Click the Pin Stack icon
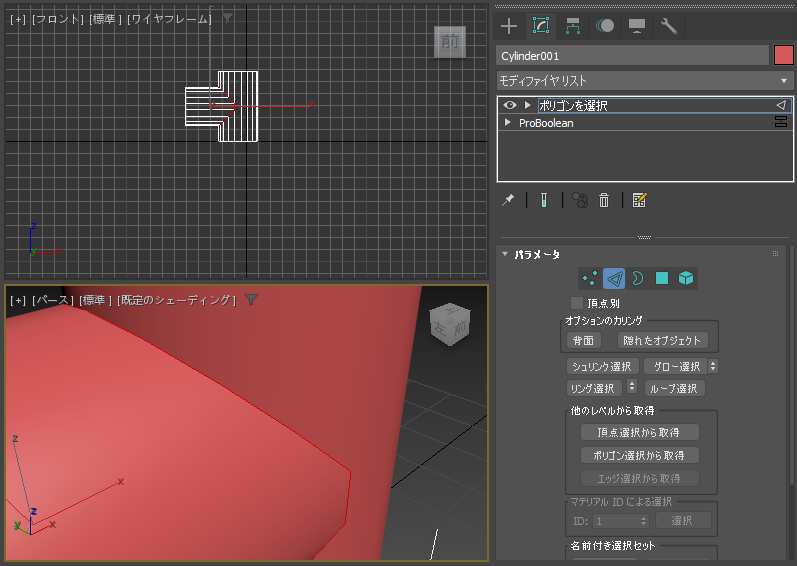Viewport: 797px width, 566px height. click(508, 200)
